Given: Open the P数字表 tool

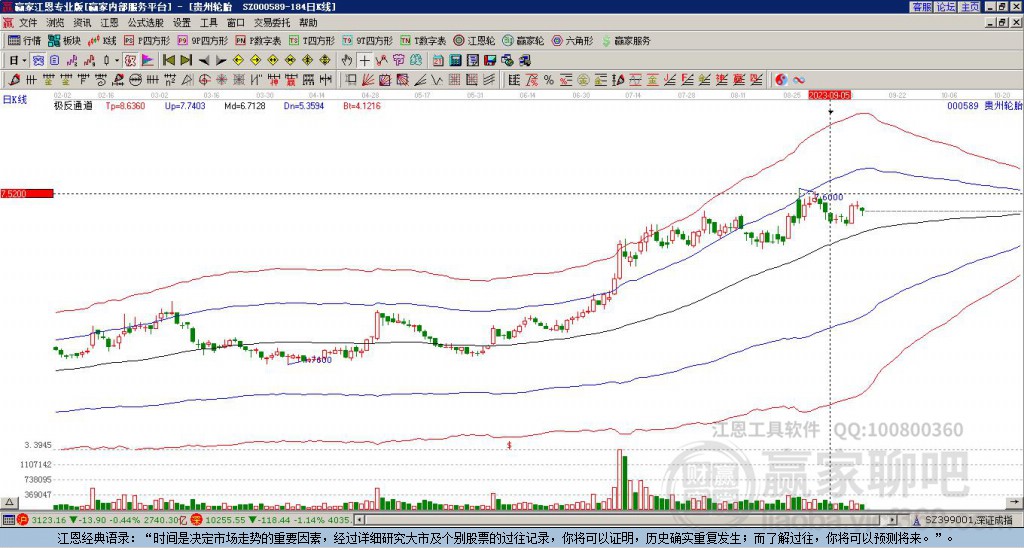Looking at the screenshot, I should [x=259, y=40].
